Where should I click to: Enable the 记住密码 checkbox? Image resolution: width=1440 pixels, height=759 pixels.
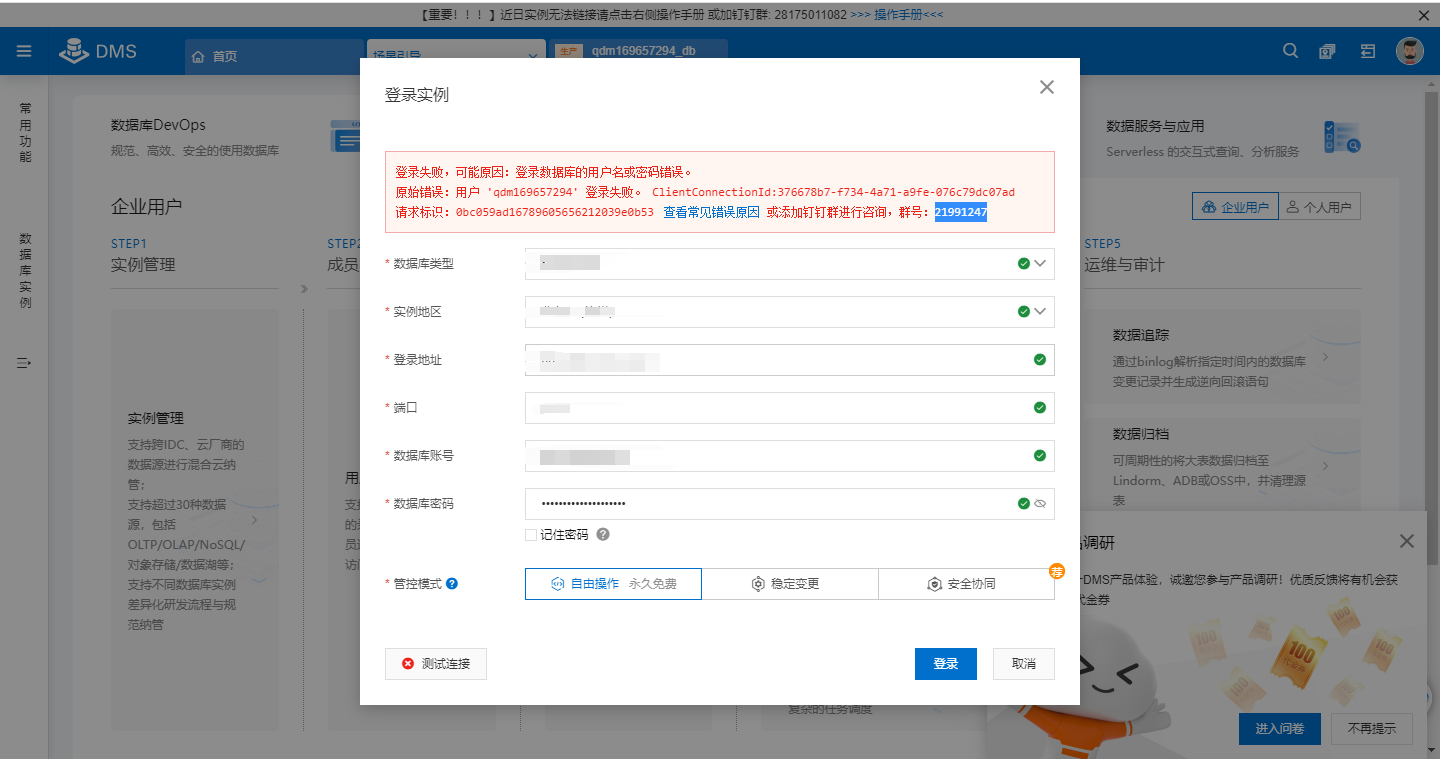click(531, 535)
